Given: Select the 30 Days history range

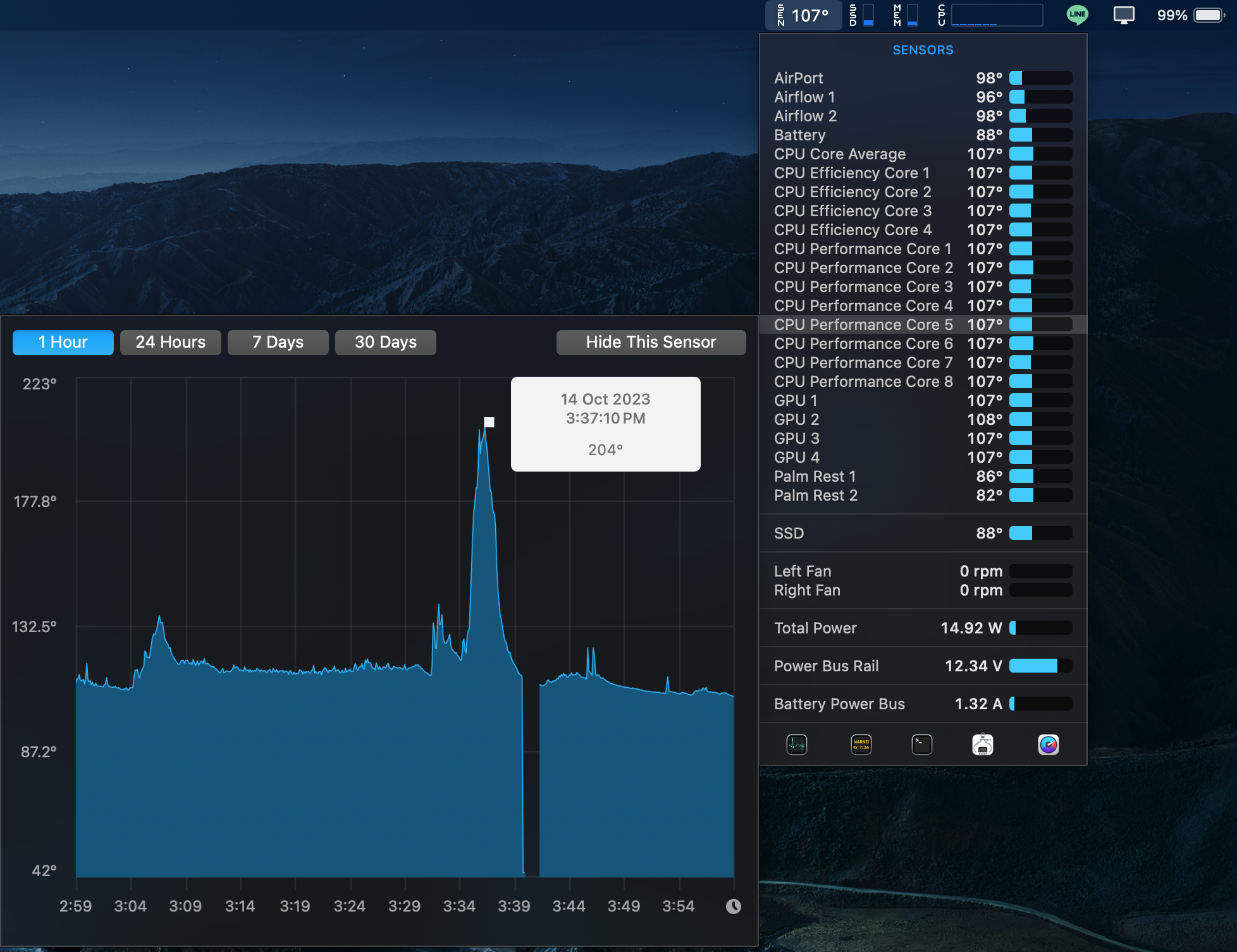Looking at the screenshot, I should coord(385,342).
